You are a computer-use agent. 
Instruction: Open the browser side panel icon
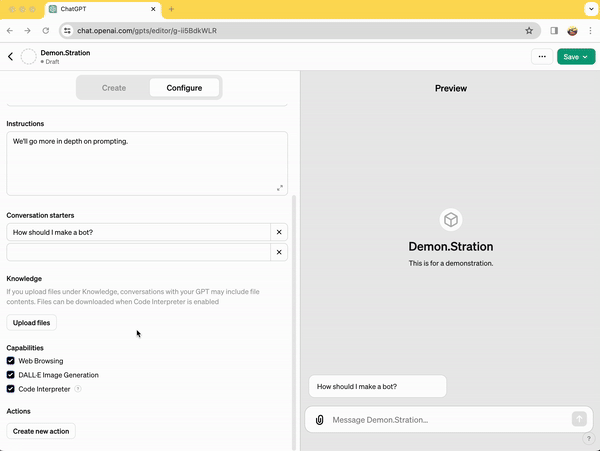pos(554,31)
